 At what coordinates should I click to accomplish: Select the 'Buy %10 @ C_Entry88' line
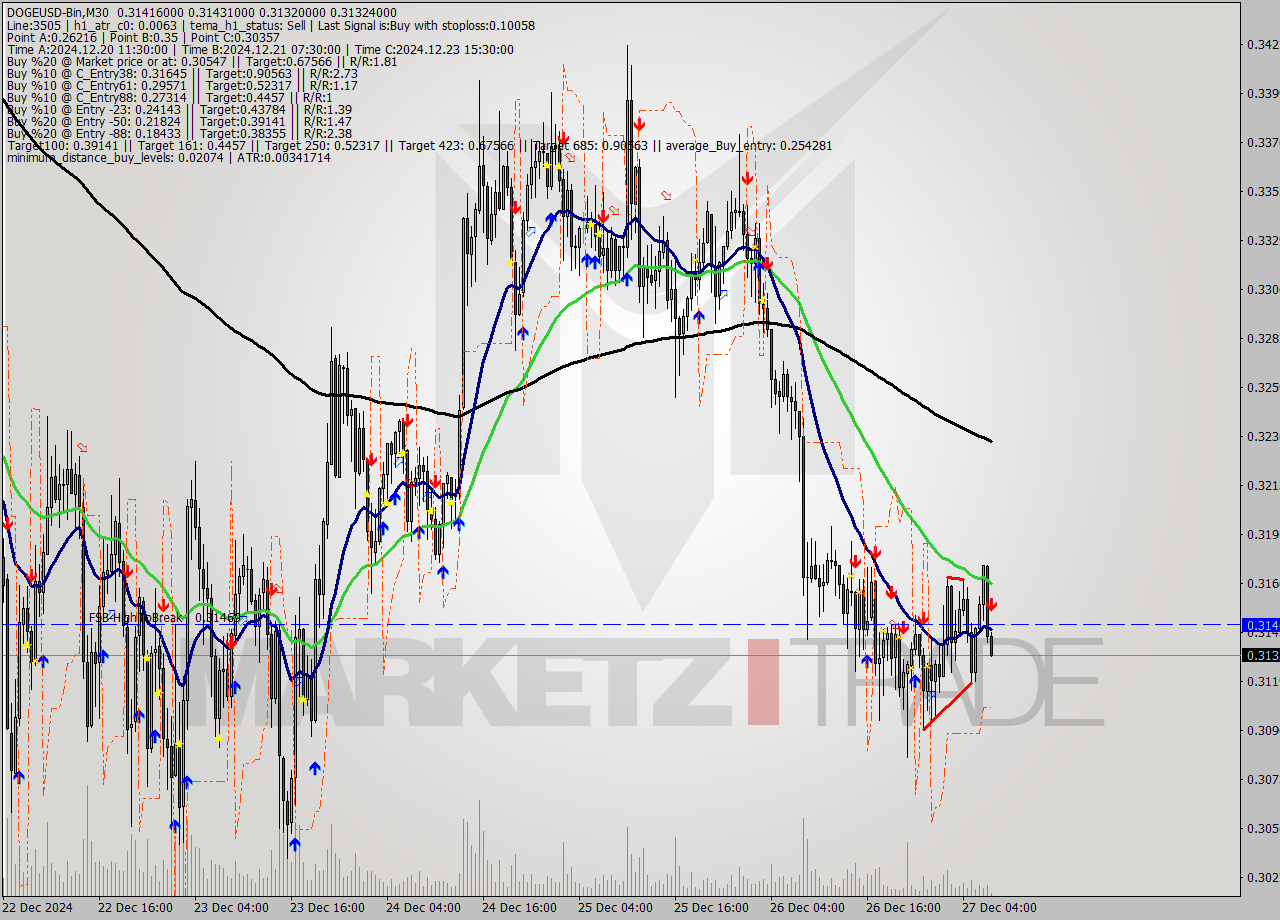[x=169, y=97]
